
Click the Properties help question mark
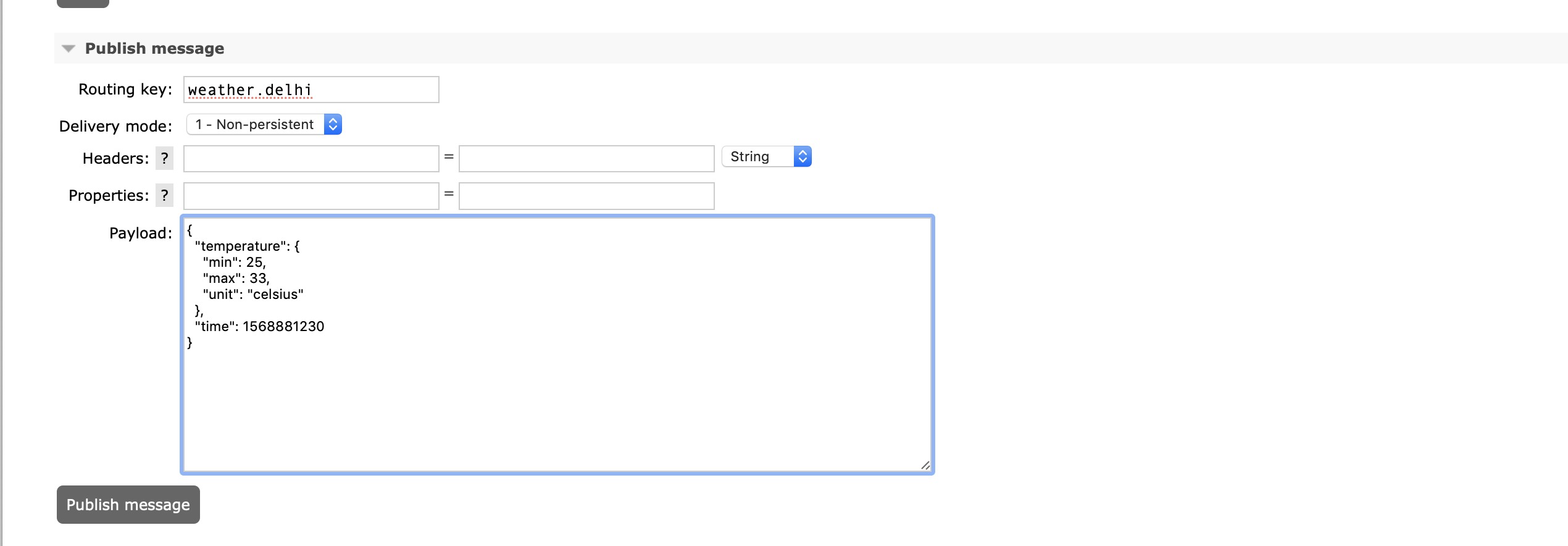click(164, 195)
